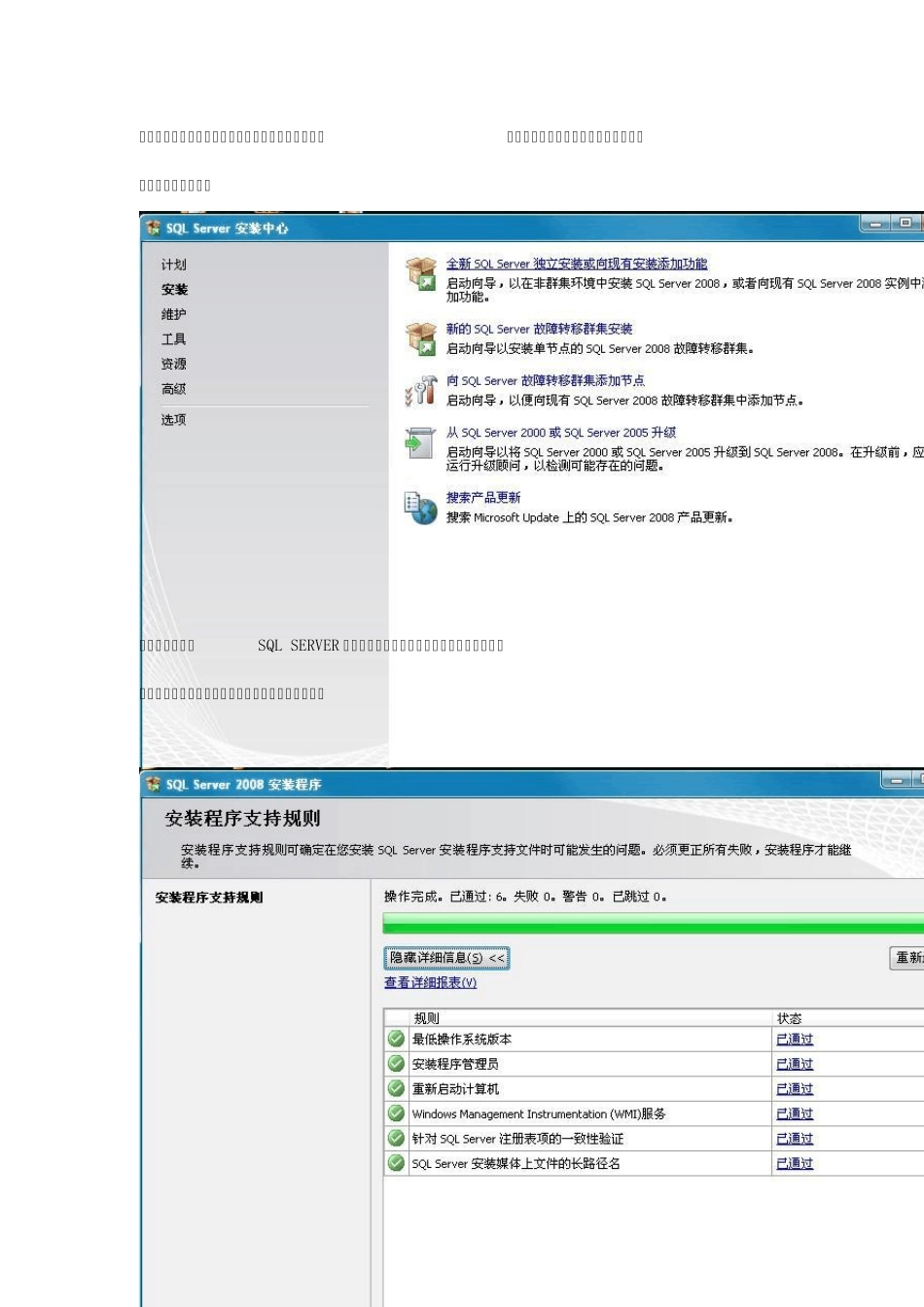Select 安装 in the installation center sidebar
This screenshot has width=924, height=1307.
pos(175,290)
